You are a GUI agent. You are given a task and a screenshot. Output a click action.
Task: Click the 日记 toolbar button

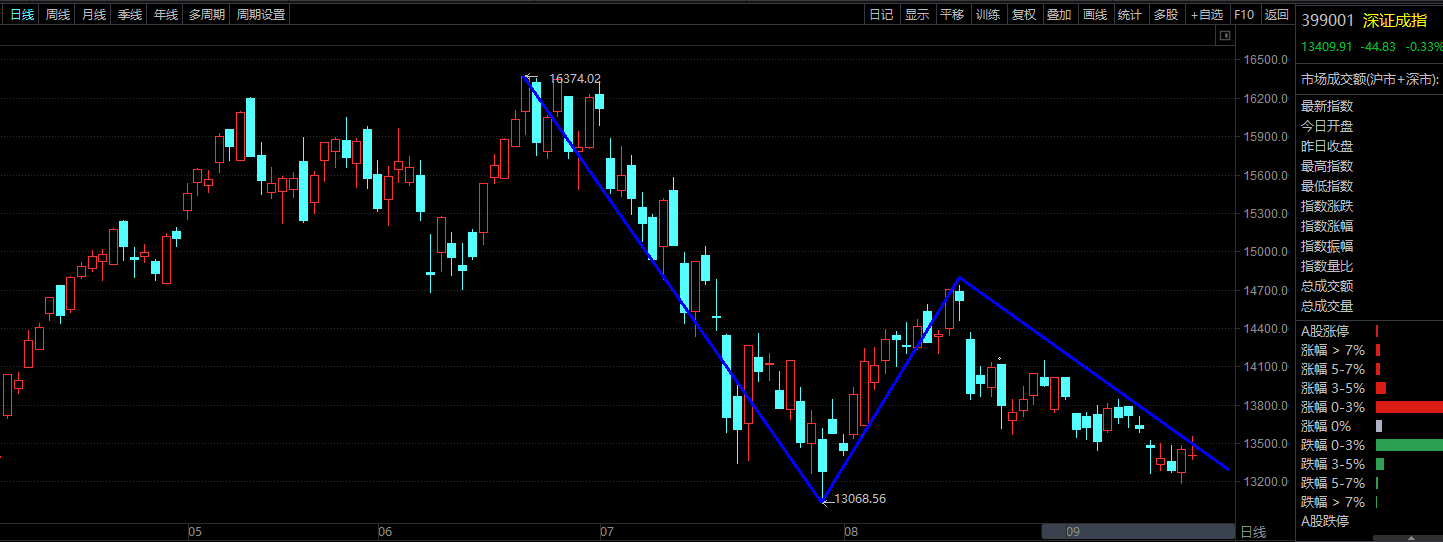pos(881,15)
